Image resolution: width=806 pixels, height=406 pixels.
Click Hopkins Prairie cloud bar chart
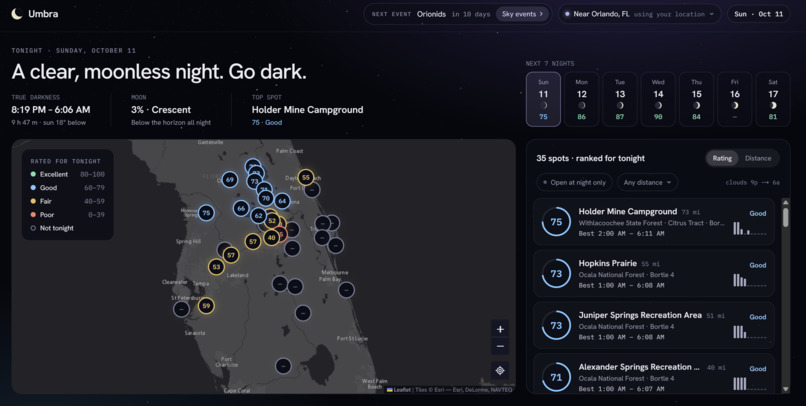[749, 281]
